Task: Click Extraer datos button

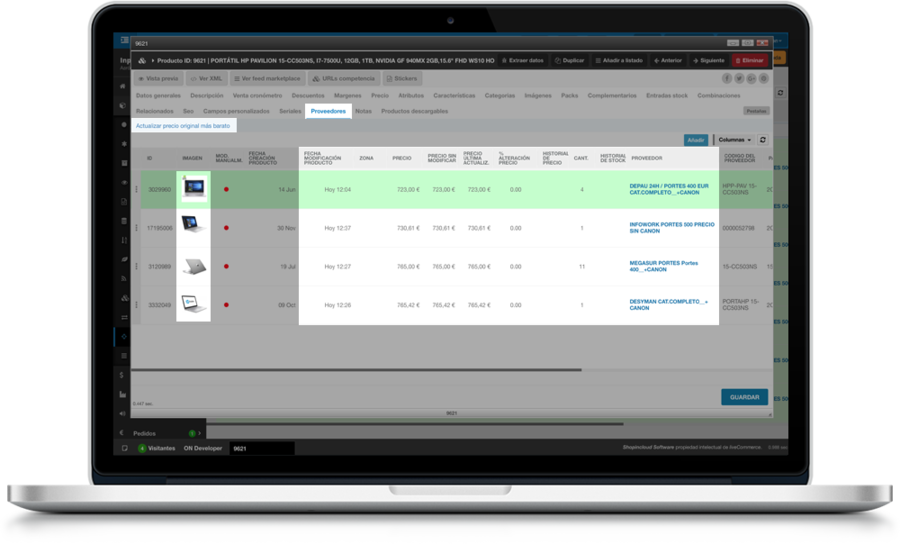Action: 523,60
